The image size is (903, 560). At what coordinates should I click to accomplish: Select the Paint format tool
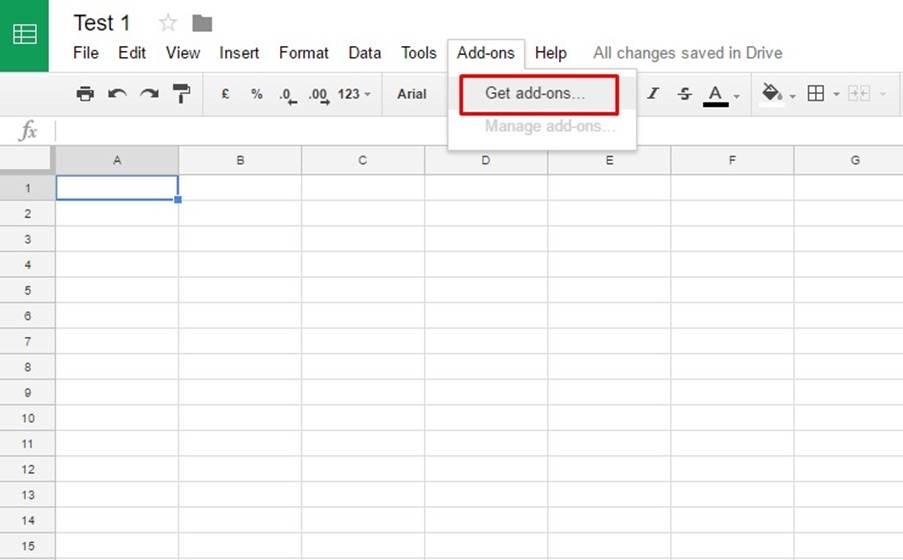181,94
